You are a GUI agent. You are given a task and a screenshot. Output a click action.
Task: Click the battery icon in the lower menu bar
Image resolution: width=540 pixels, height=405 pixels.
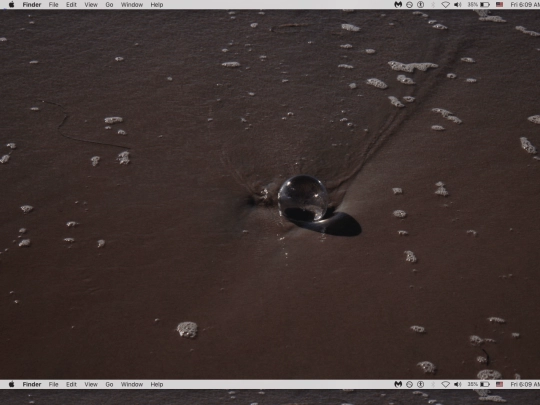(x=485, y=384)
